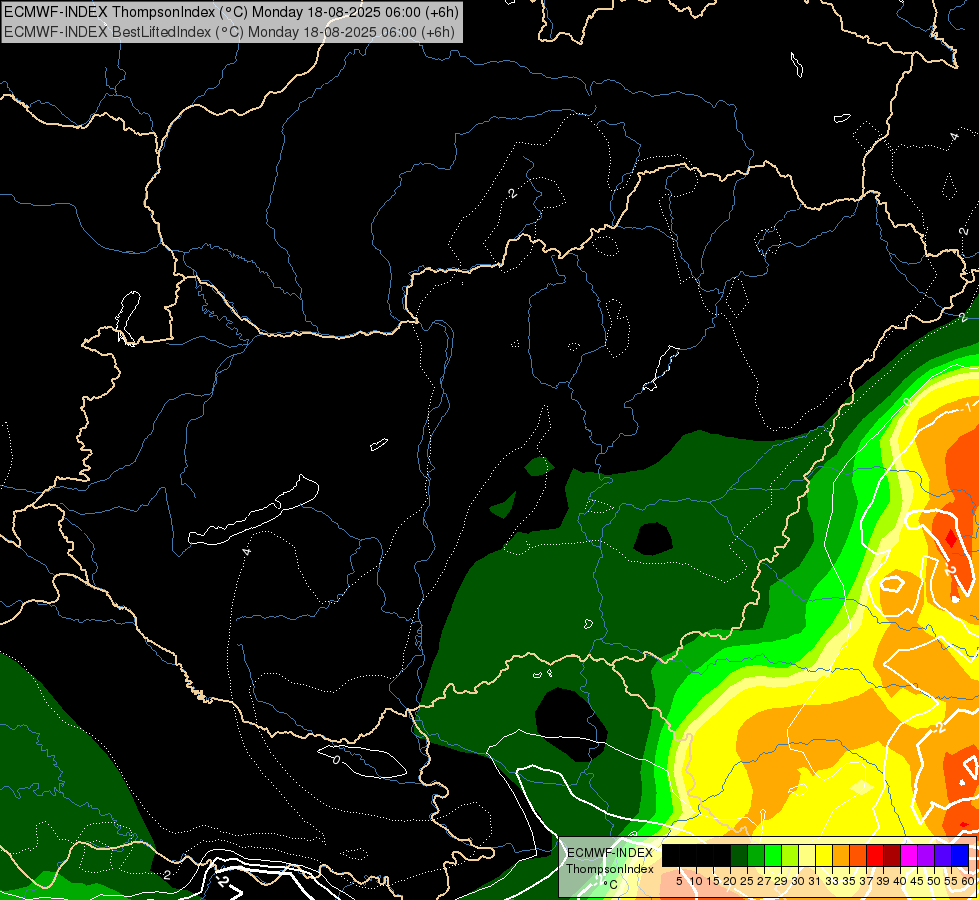The width and height of the screenshot is (979, 900).
Task: Pick the black 10–15 legend swatch
Action: 704,855
